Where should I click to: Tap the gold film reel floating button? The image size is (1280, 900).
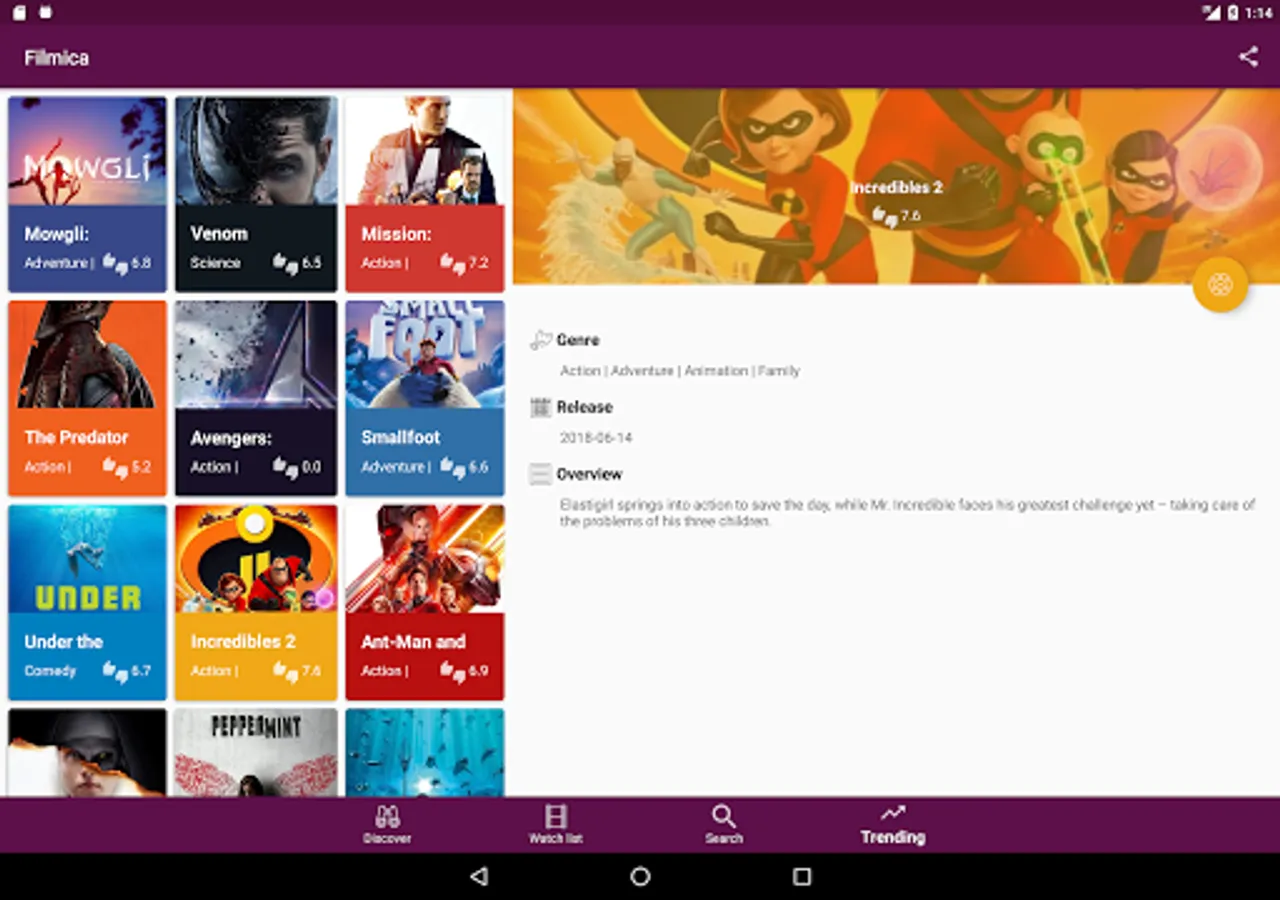pyautogui.click(x=1220, y=285)
